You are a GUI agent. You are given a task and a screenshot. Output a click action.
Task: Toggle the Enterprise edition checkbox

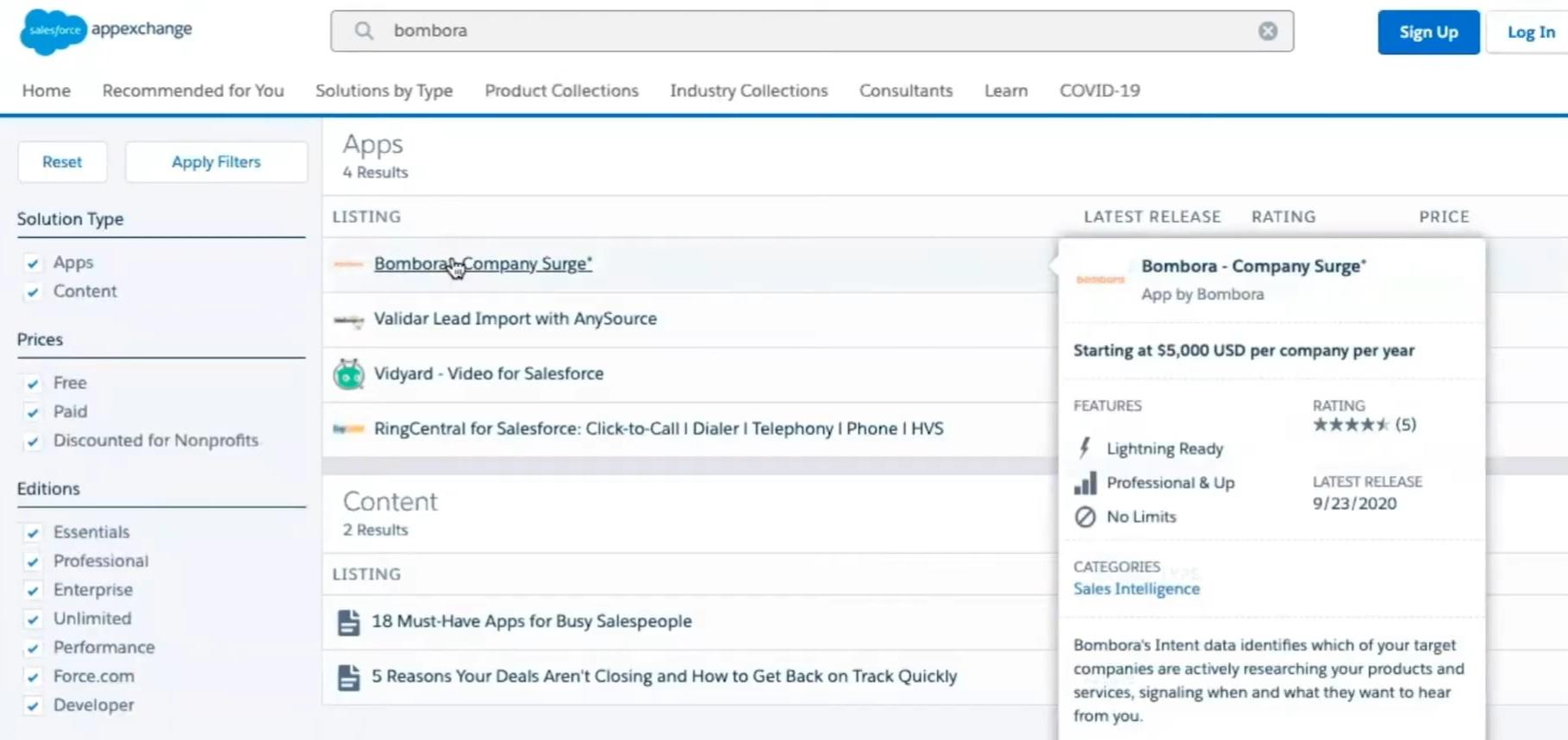click(x=33, y=591)
